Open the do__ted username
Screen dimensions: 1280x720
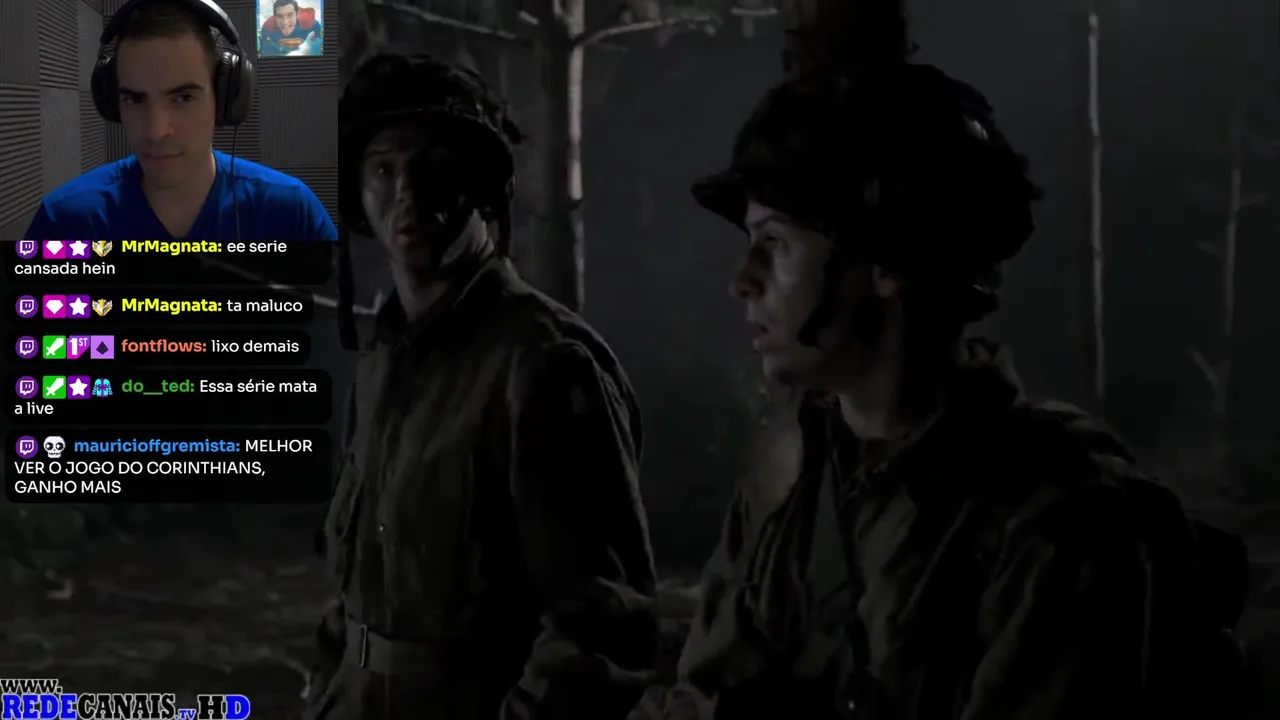tap(158, 386)
